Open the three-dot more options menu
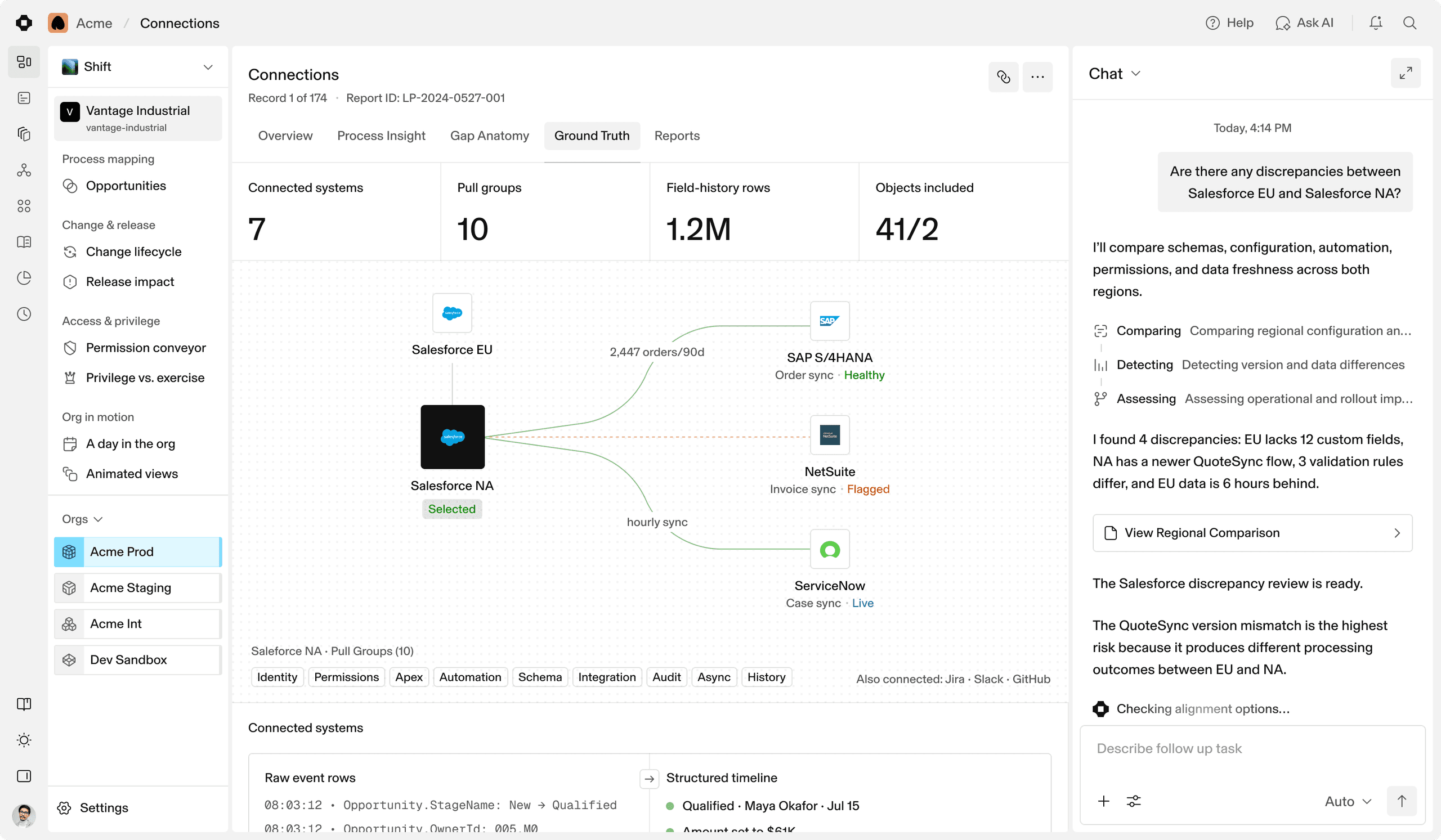 tap(1037, 77)
